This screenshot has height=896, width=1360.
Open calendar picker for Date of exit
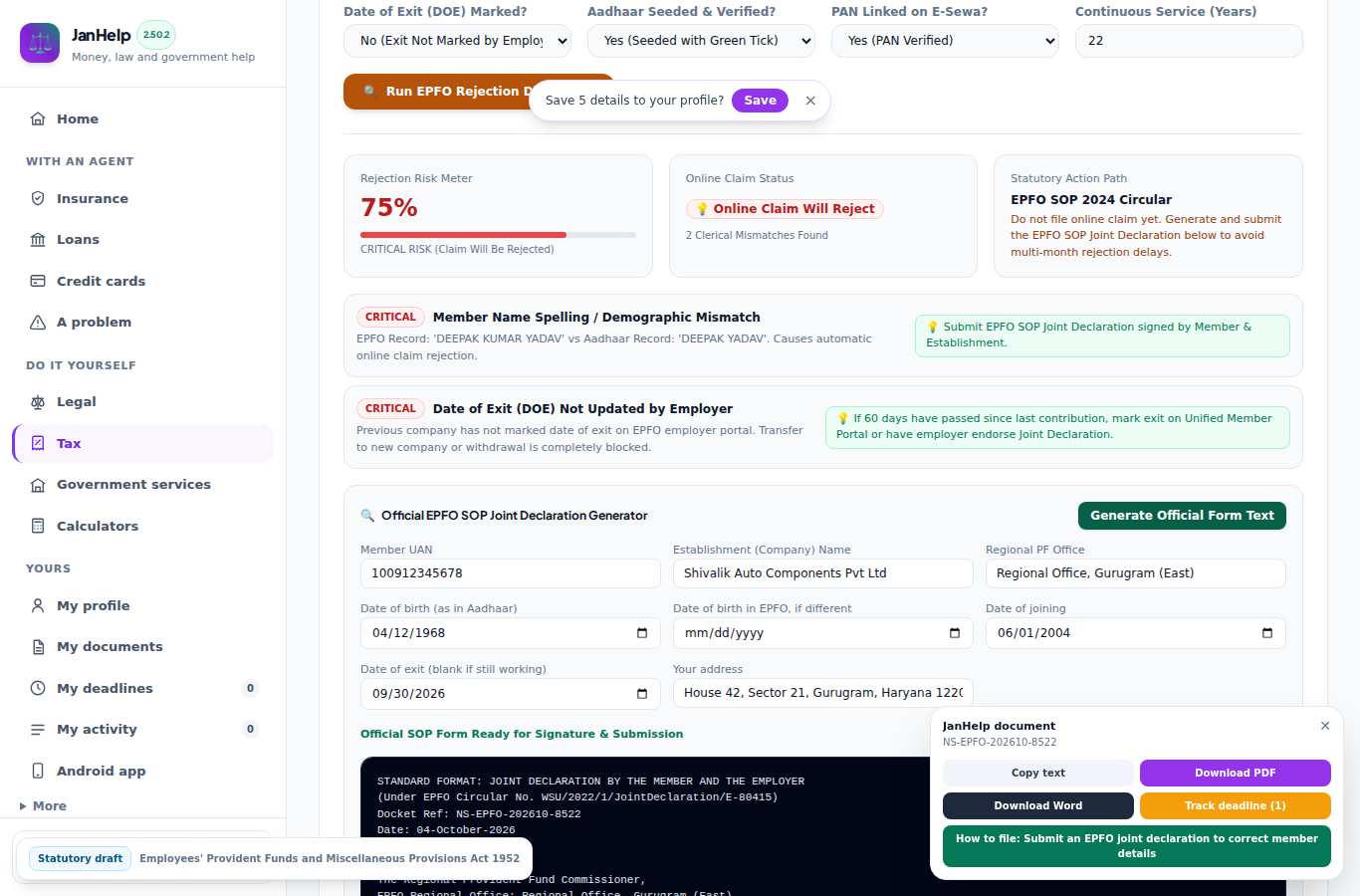[641, 694]
